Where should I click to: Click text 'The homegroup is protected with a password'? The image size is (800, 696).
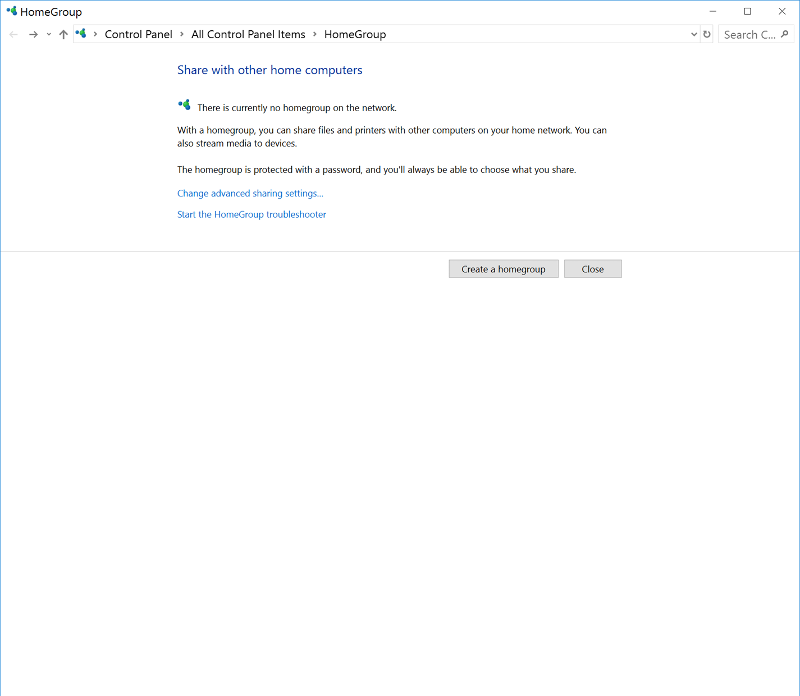click(x=269, y=169)
